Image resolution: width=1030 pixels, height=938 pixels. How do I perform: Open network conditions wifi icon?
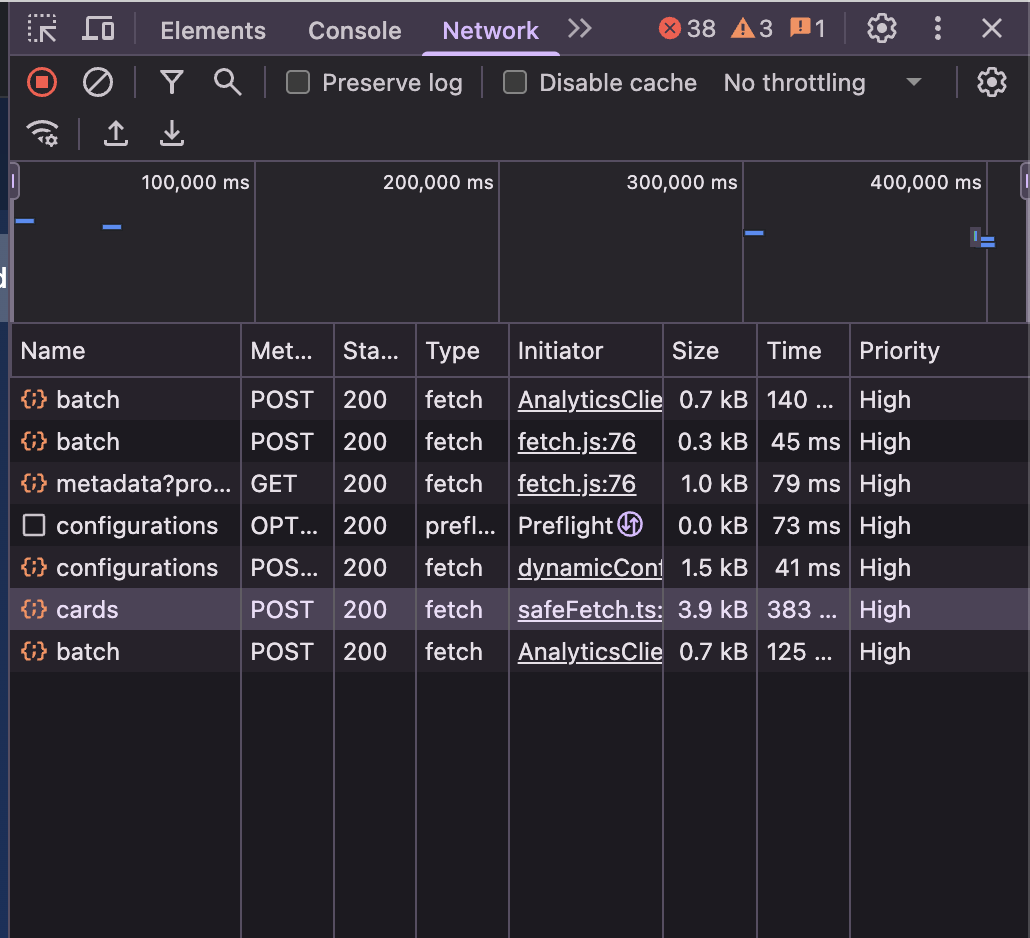42,133
